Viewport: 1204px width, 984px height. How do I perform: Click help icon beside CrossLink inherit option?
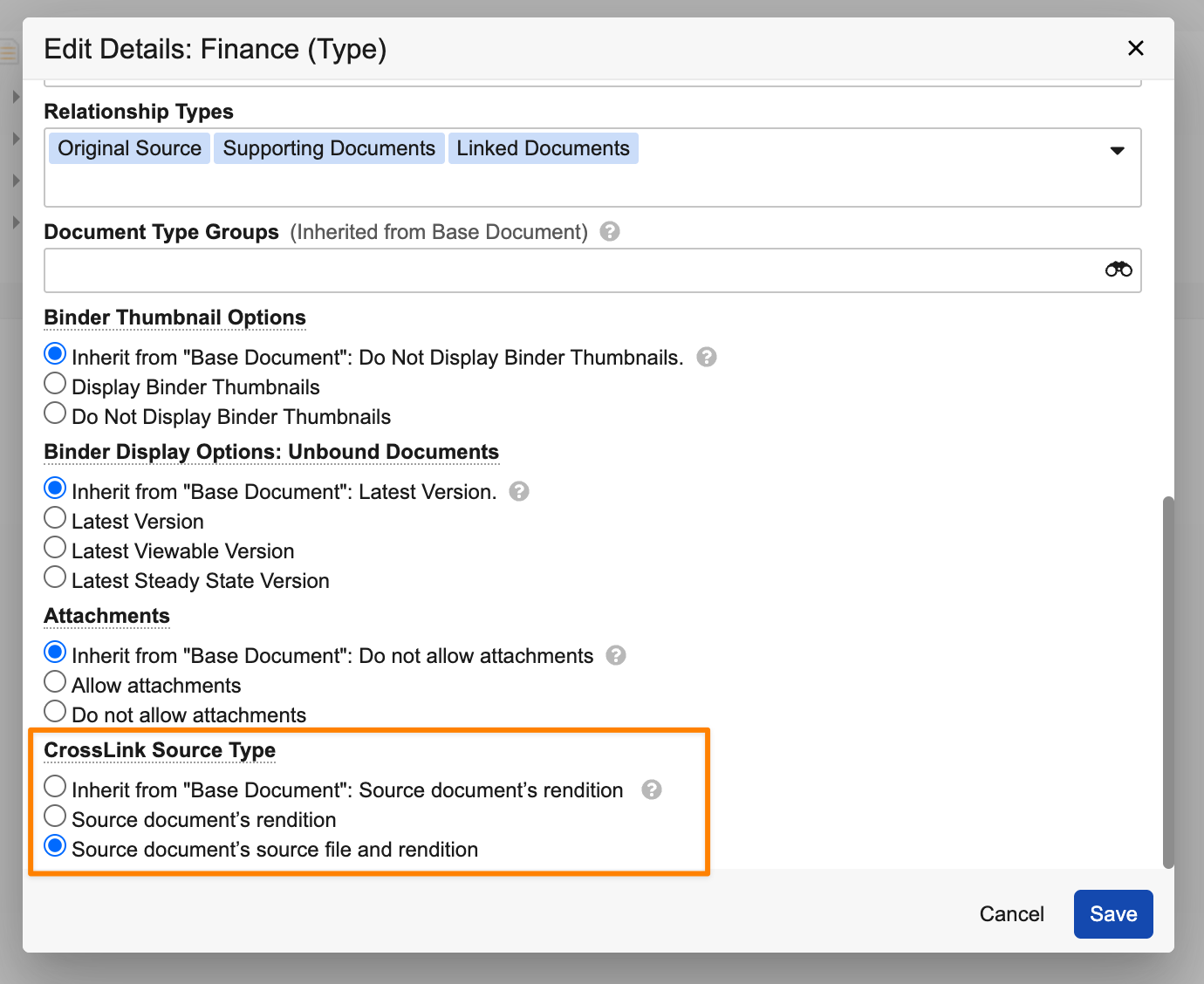pos(652,789)
